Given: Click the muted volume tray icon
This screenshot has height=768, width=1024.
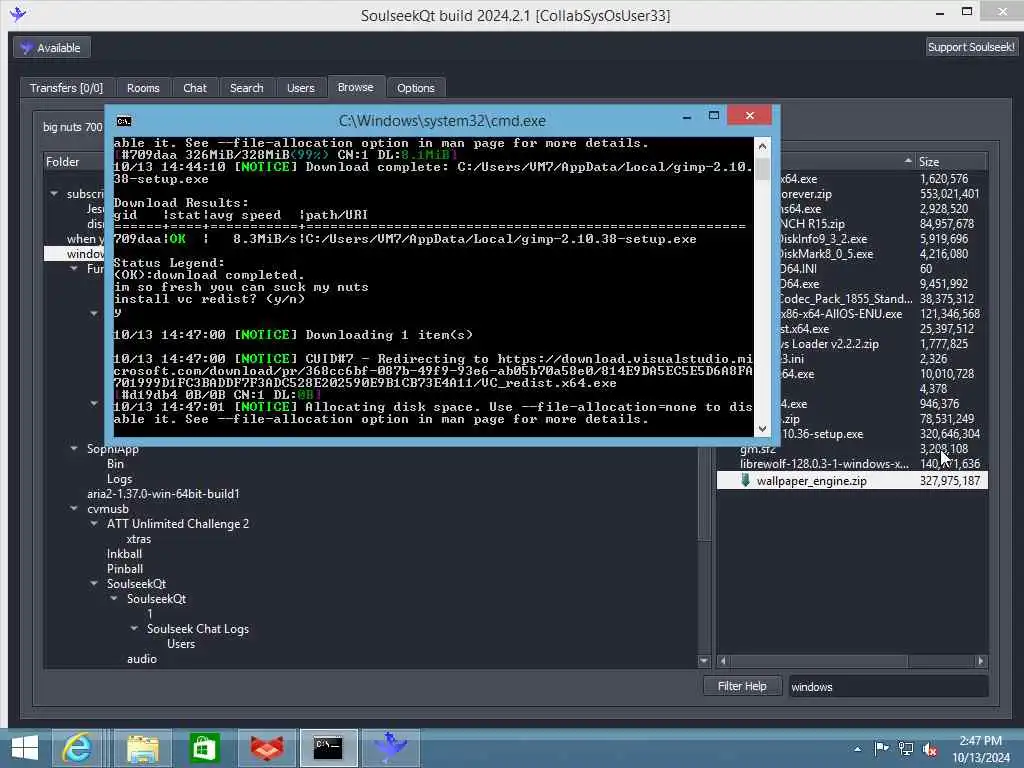Looking at the screenshot, I should click(x=930, y=748).
